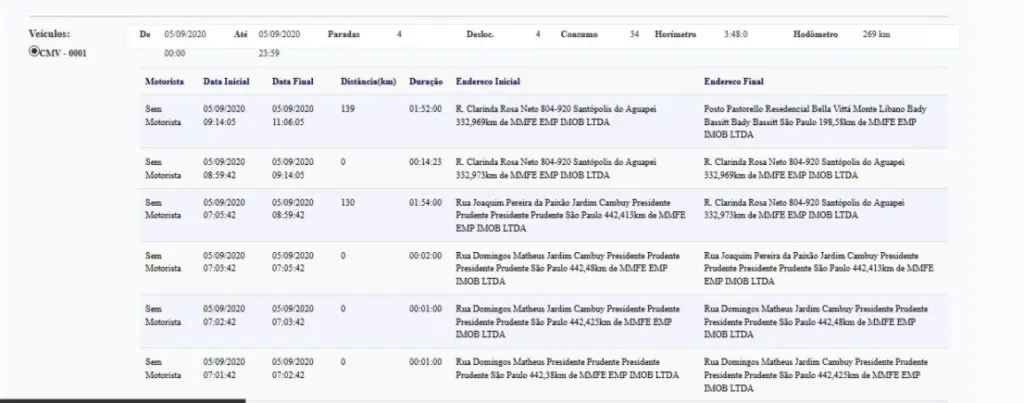Click the De date 05/09/2020

(185, 34)
